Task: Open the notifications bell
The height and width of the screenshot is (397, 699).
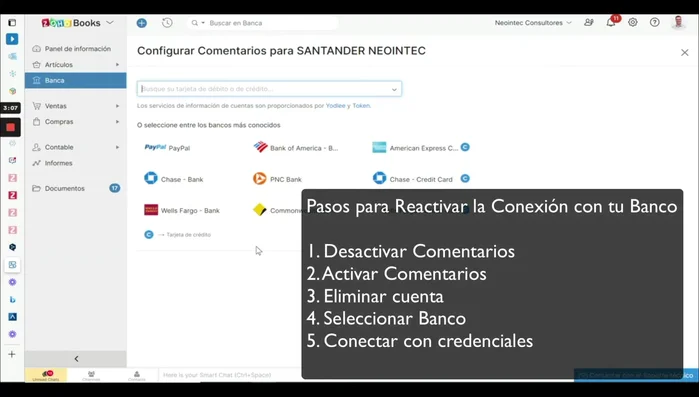Action: 611,23
